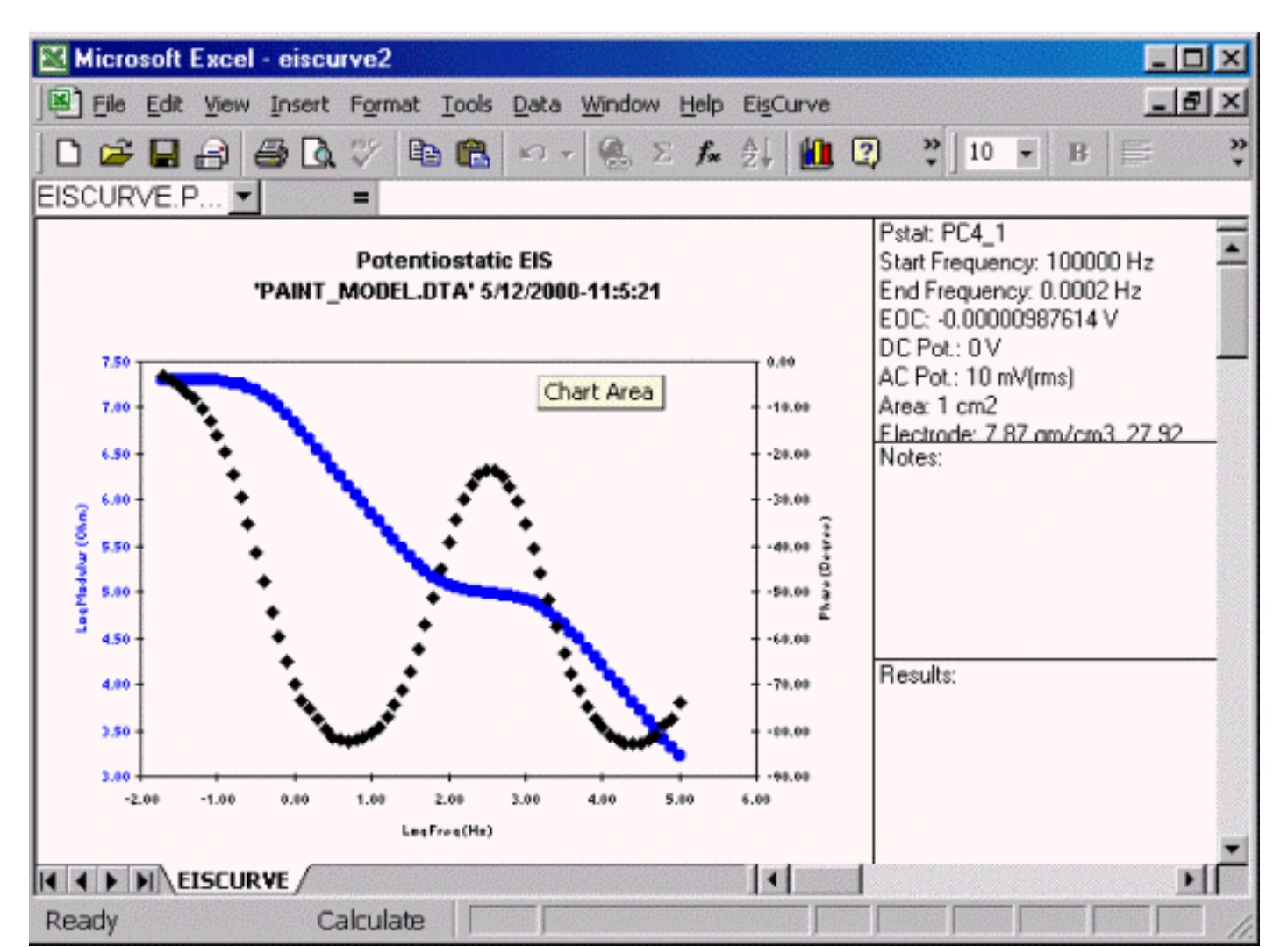Open the File menu
The height and width of the screenshot is (947, 1288).
click(x=109, y=104)
